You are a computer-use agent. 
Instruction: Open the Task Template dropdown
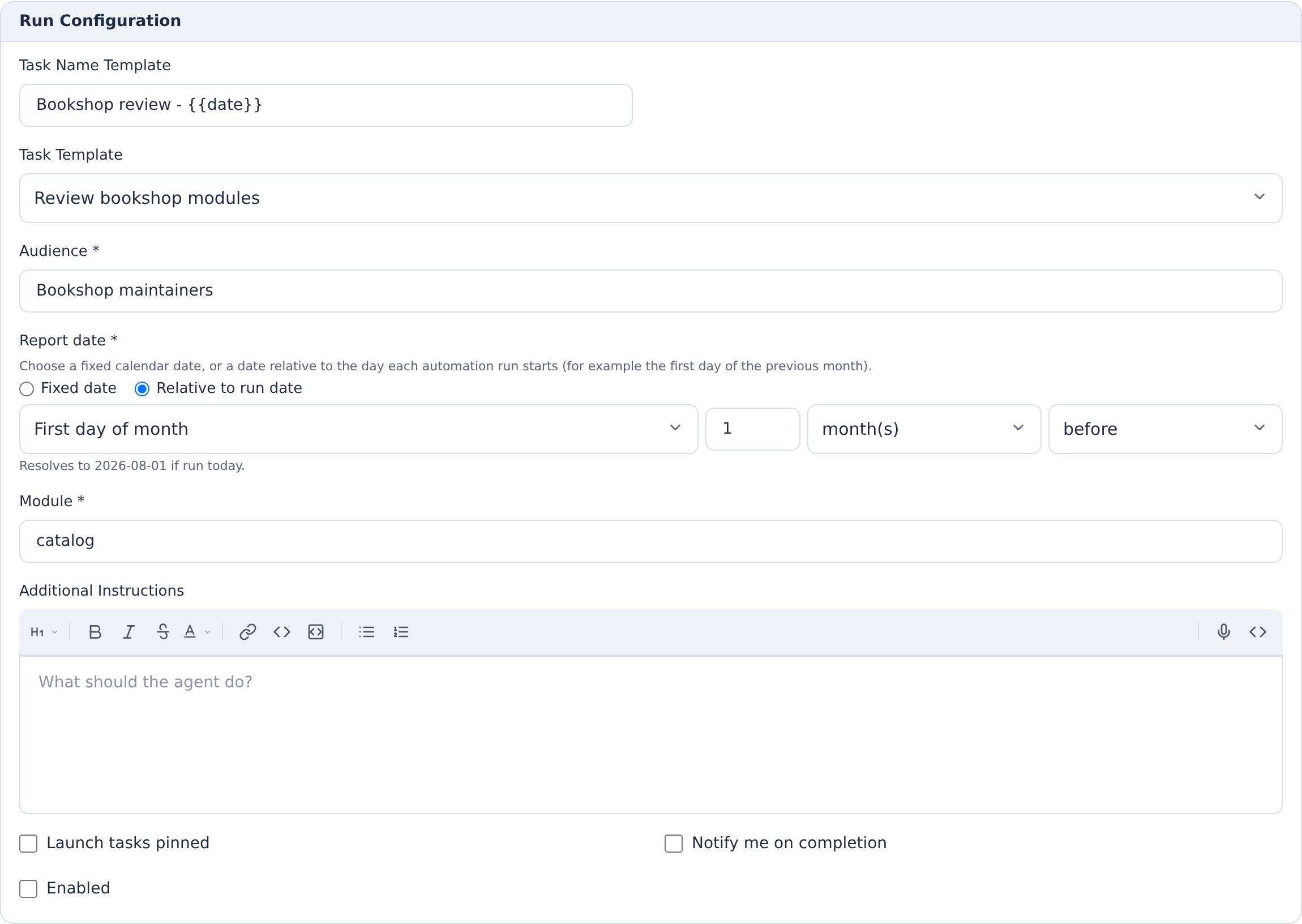pos(650,198)
